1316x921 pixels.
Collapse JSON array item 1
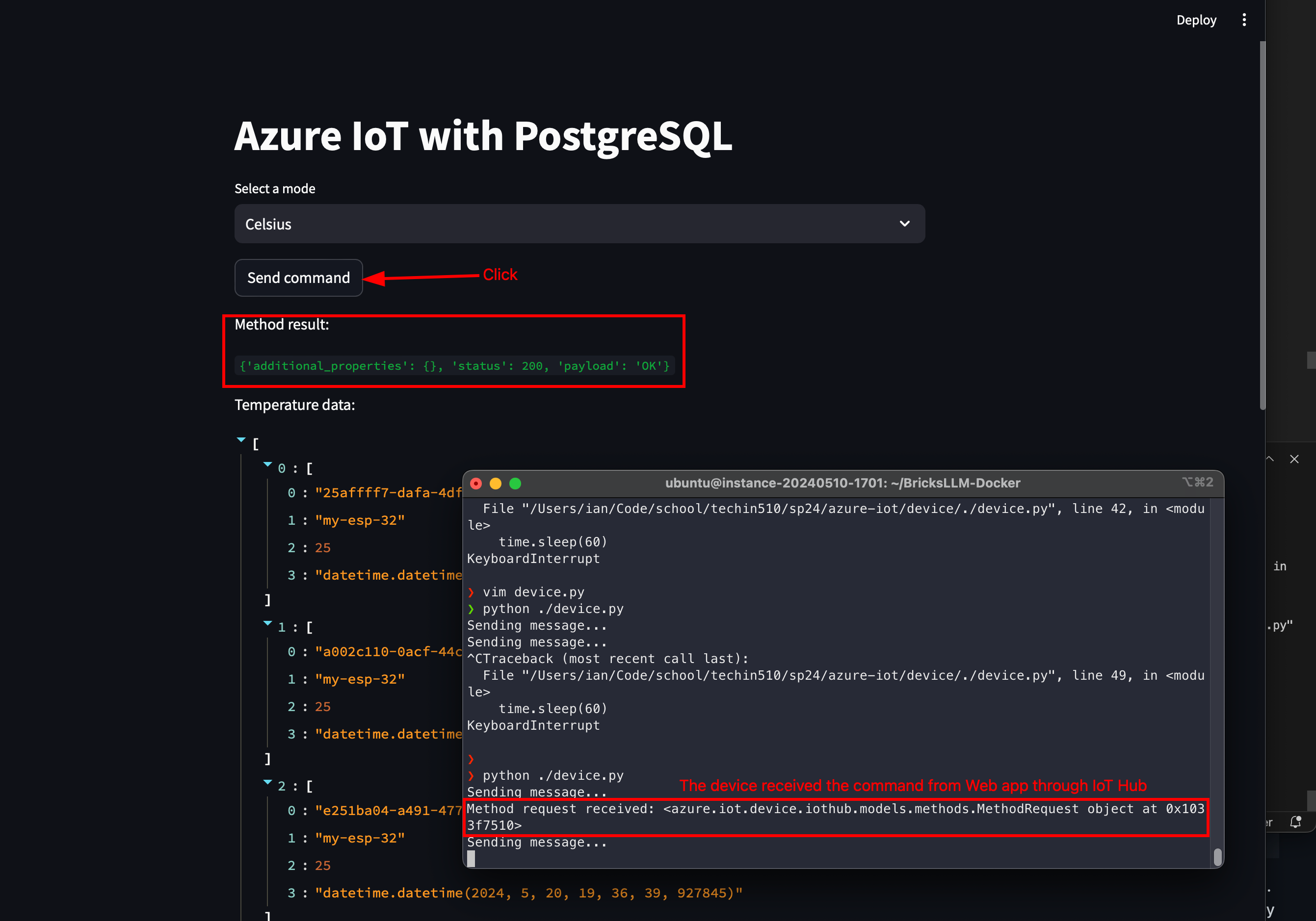[x=268, y=623]
